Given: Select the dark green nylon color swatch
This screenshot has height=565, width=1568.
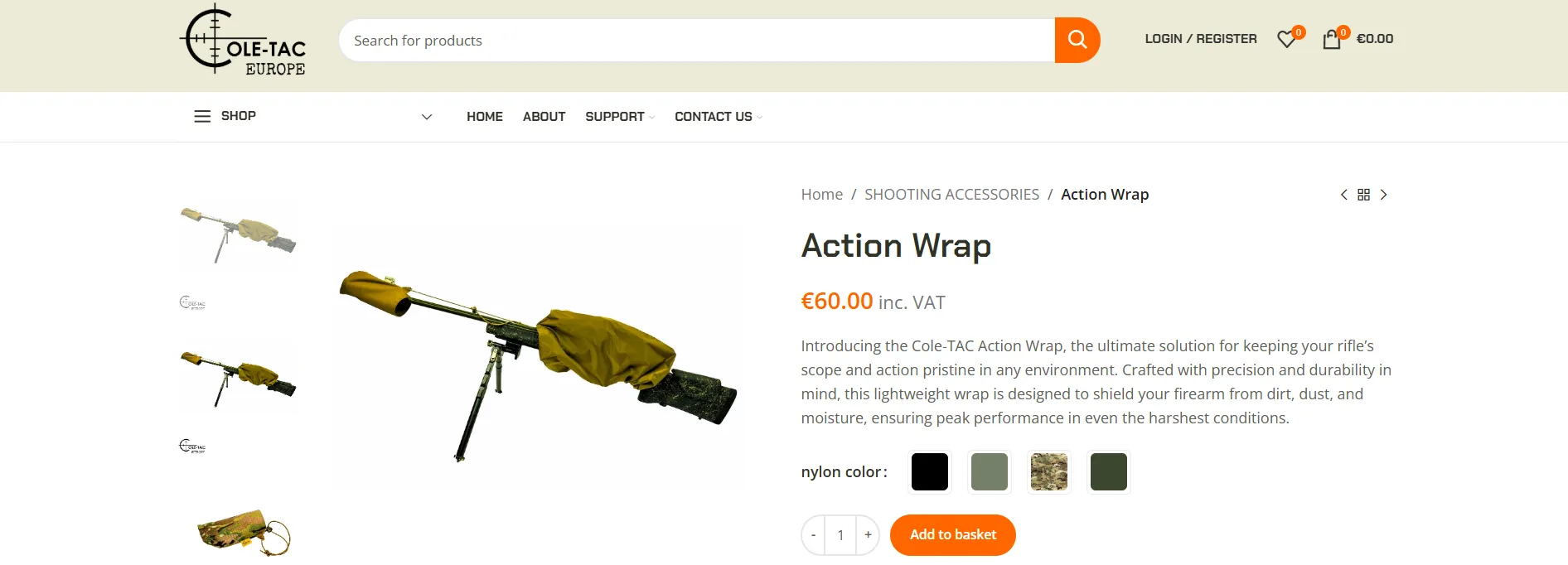Looking at the screenshot, I should pos(1109,472).
